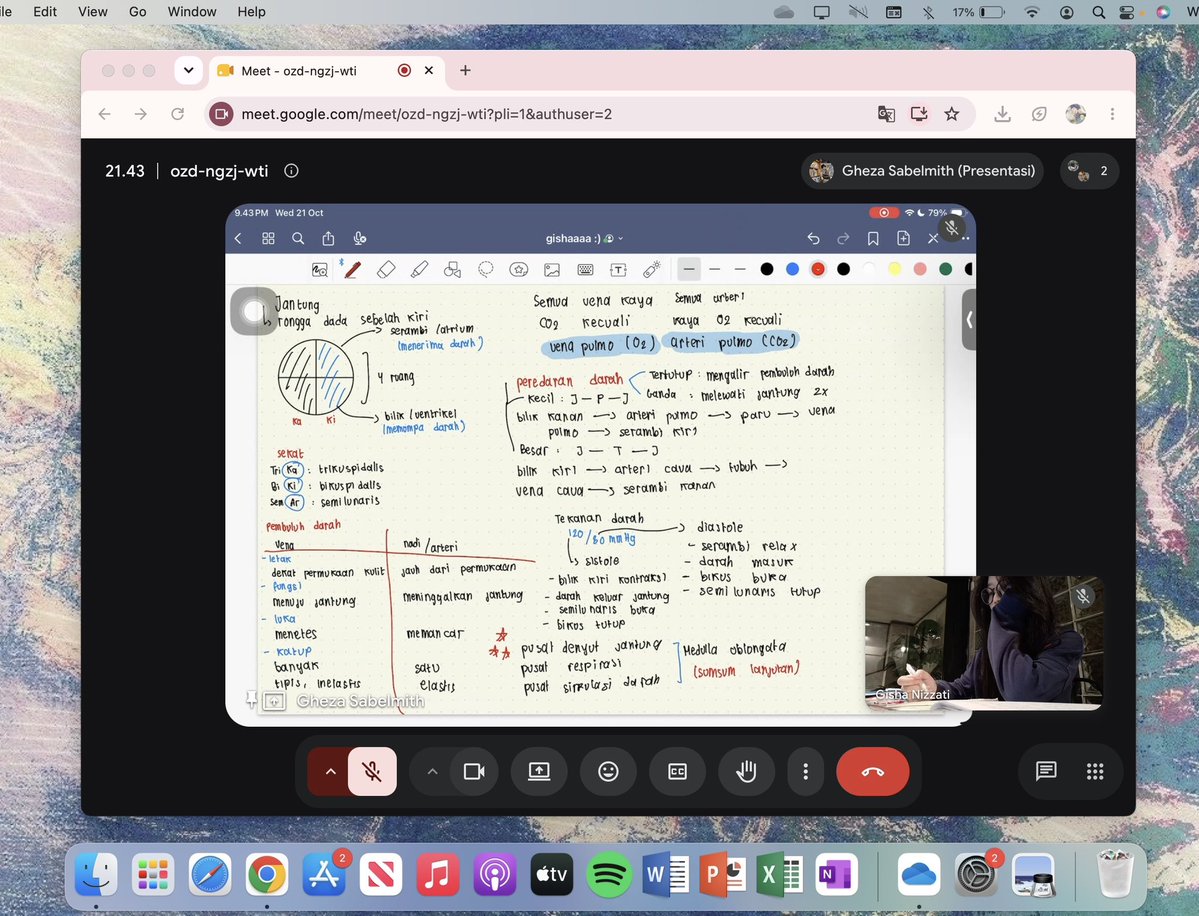This screenshot has width=1199, height=916.
Task: Expand audio settings chevron beside microphone
Action: (330, 771)
